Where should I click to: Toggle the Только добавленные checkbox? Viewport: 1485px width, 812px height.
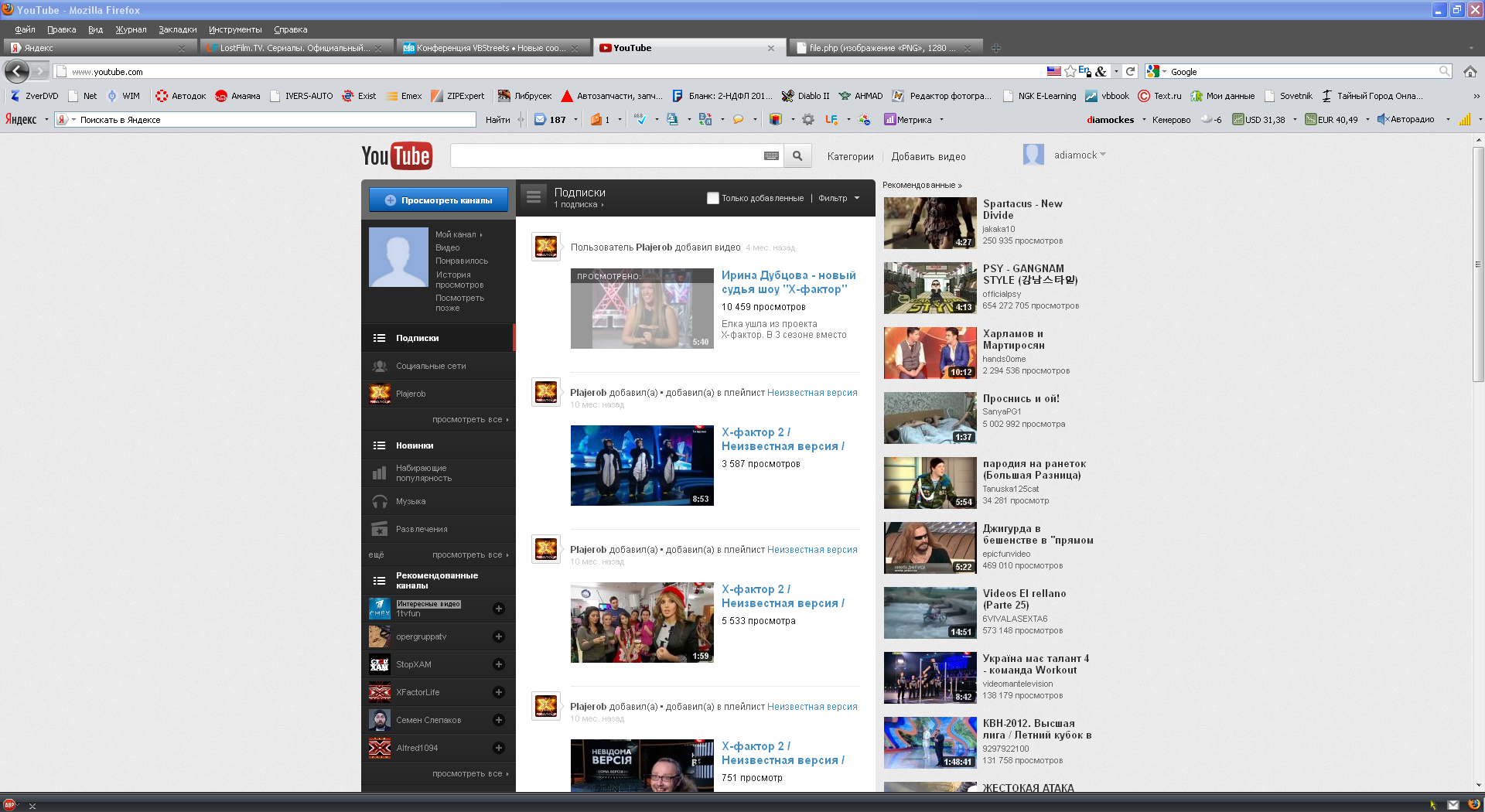pos(712,199)
